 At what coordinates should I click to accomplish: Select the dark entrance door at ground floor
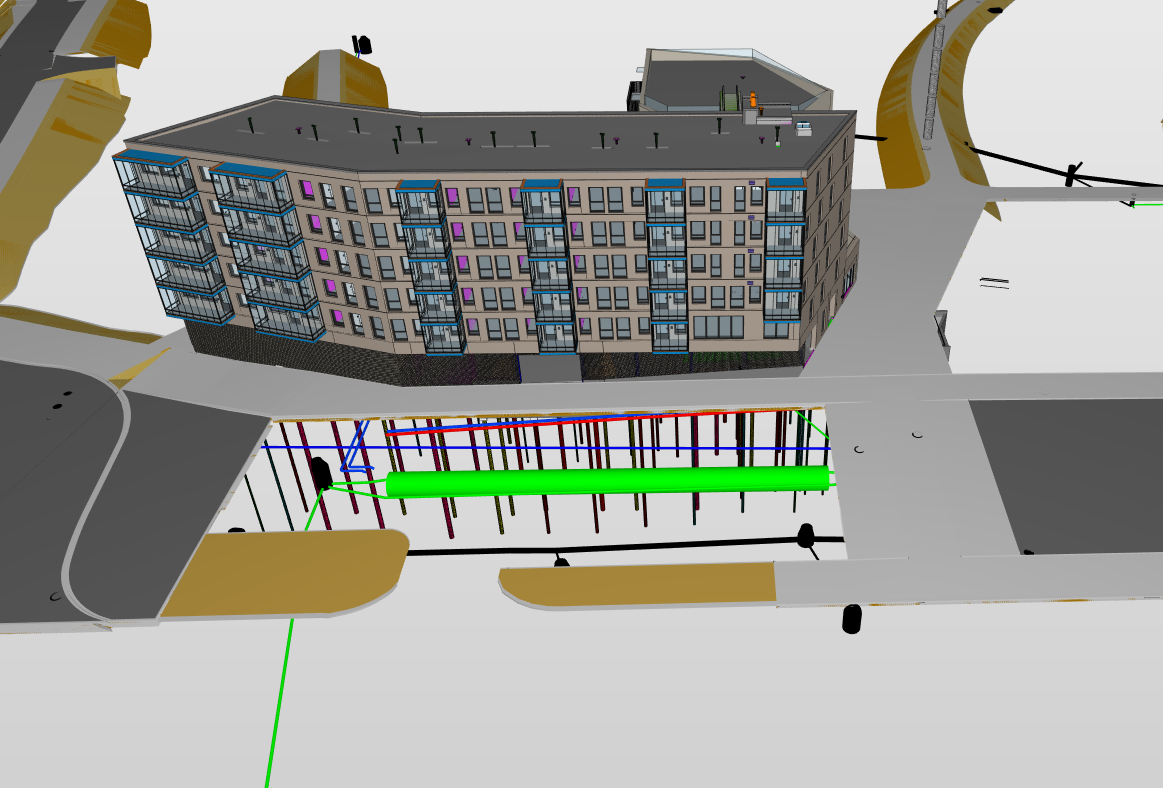549,367
